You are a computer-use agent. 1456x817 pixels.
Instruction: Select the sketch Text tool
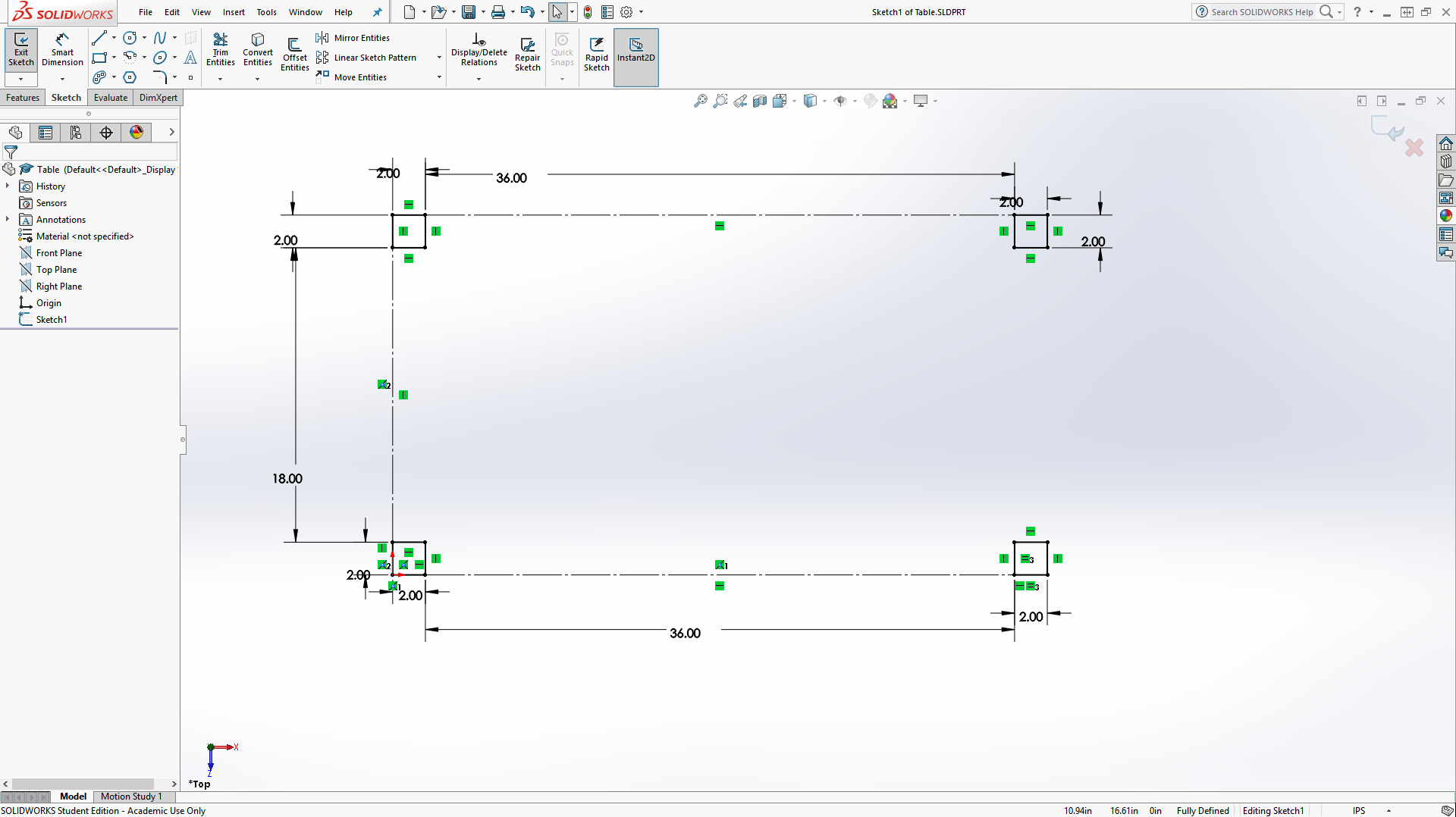[x=190, y=58]
